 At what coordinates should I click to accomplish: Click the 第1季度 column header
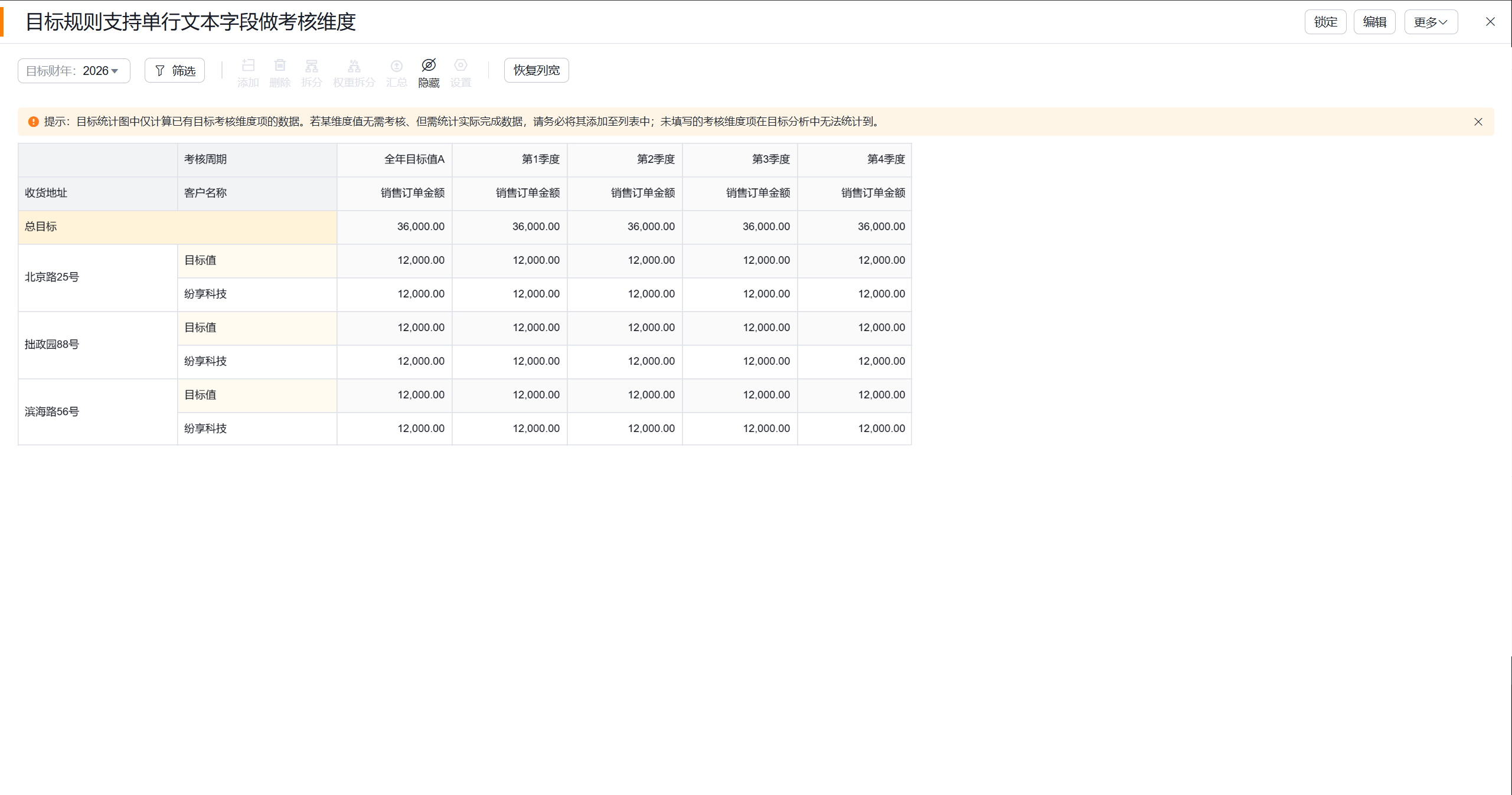click(x=510, y=160)
